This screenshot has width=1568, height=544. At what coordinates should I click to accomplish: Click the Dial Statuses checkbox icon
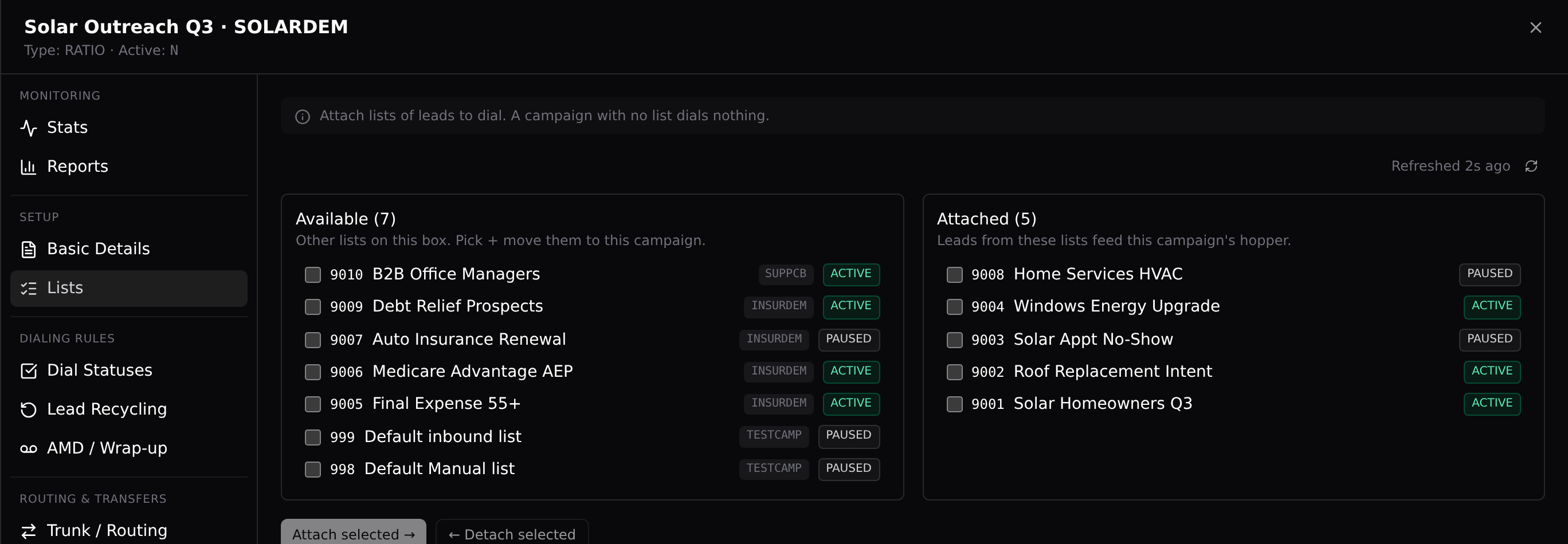pos(29,370)
